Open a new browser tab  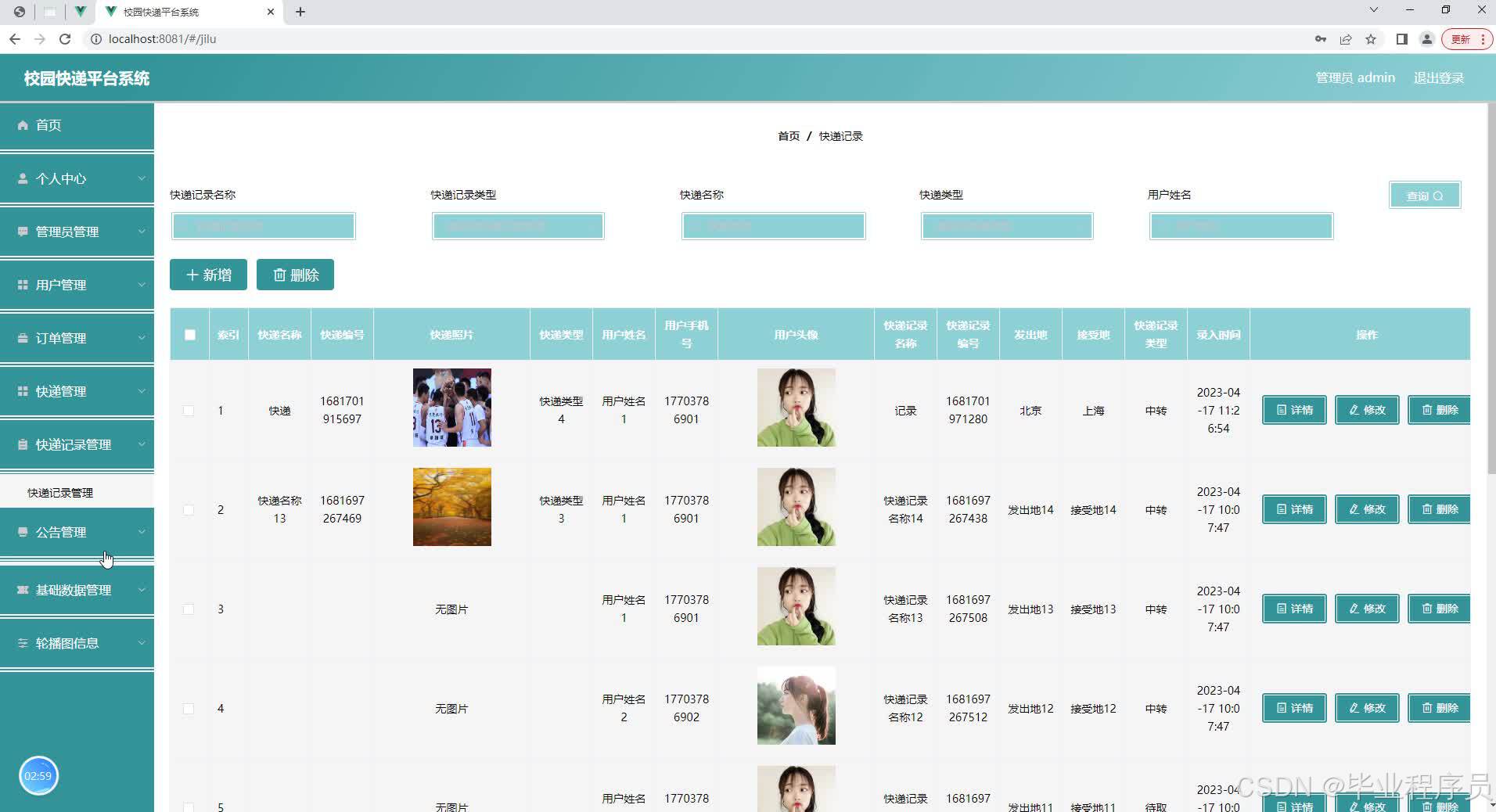300,12
